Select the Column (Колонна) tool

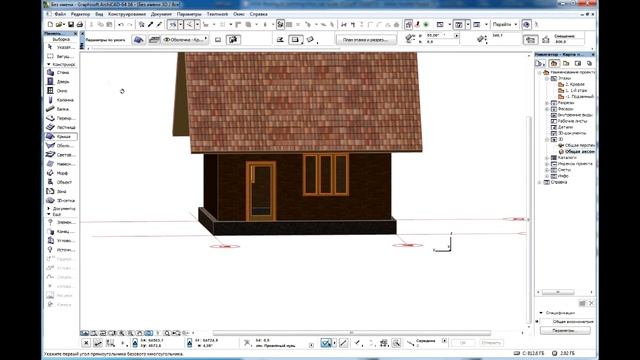click(x=60, y=100)
